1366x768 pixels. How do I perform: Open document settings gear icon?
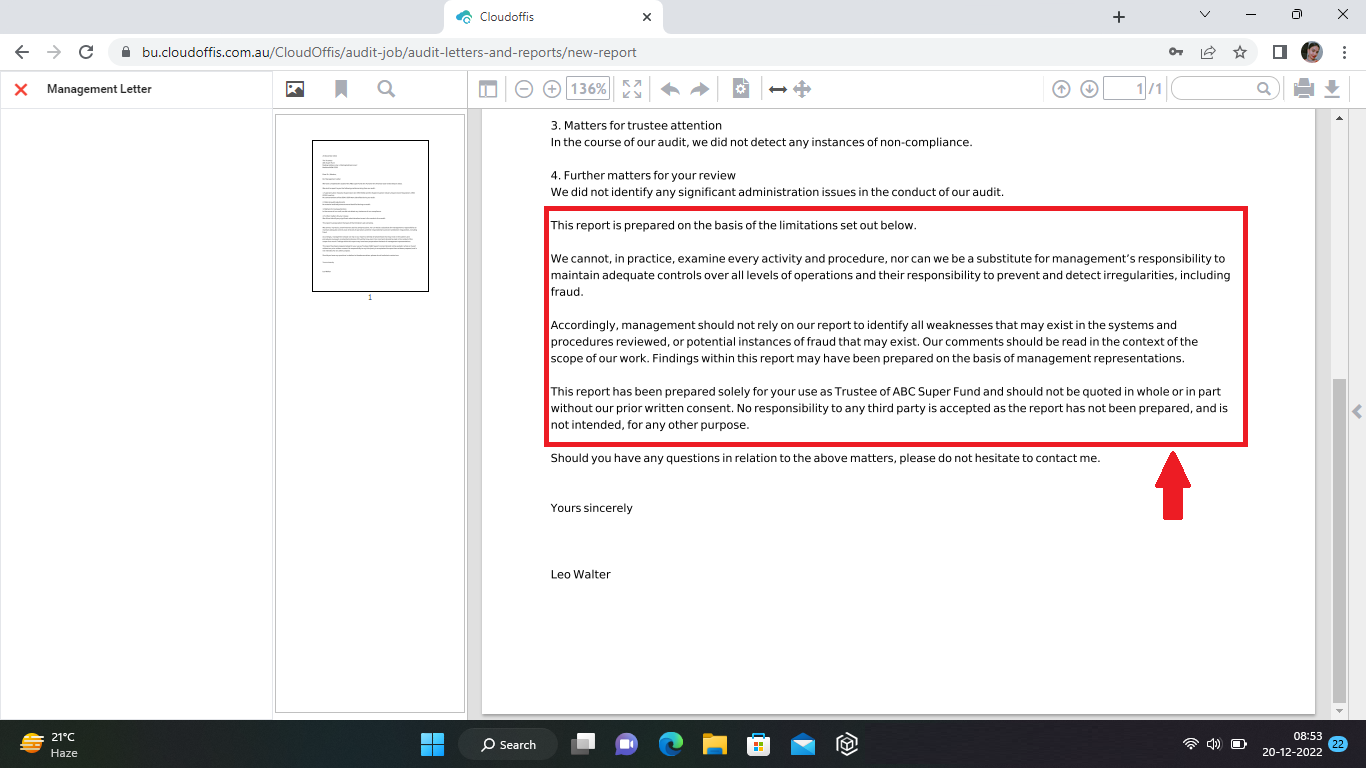click(x=740, y=89)
